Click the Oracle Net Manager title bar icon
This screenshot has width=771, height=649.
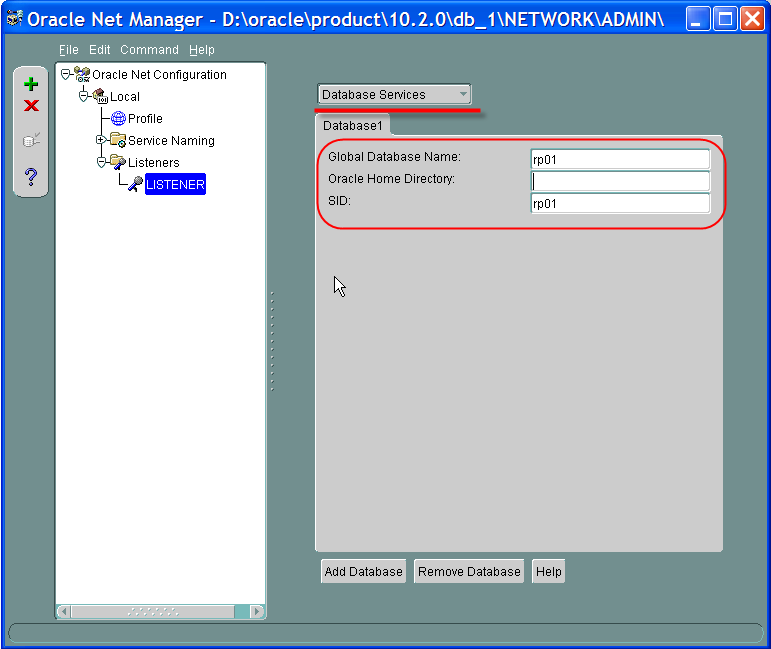(x=14, y=19)
